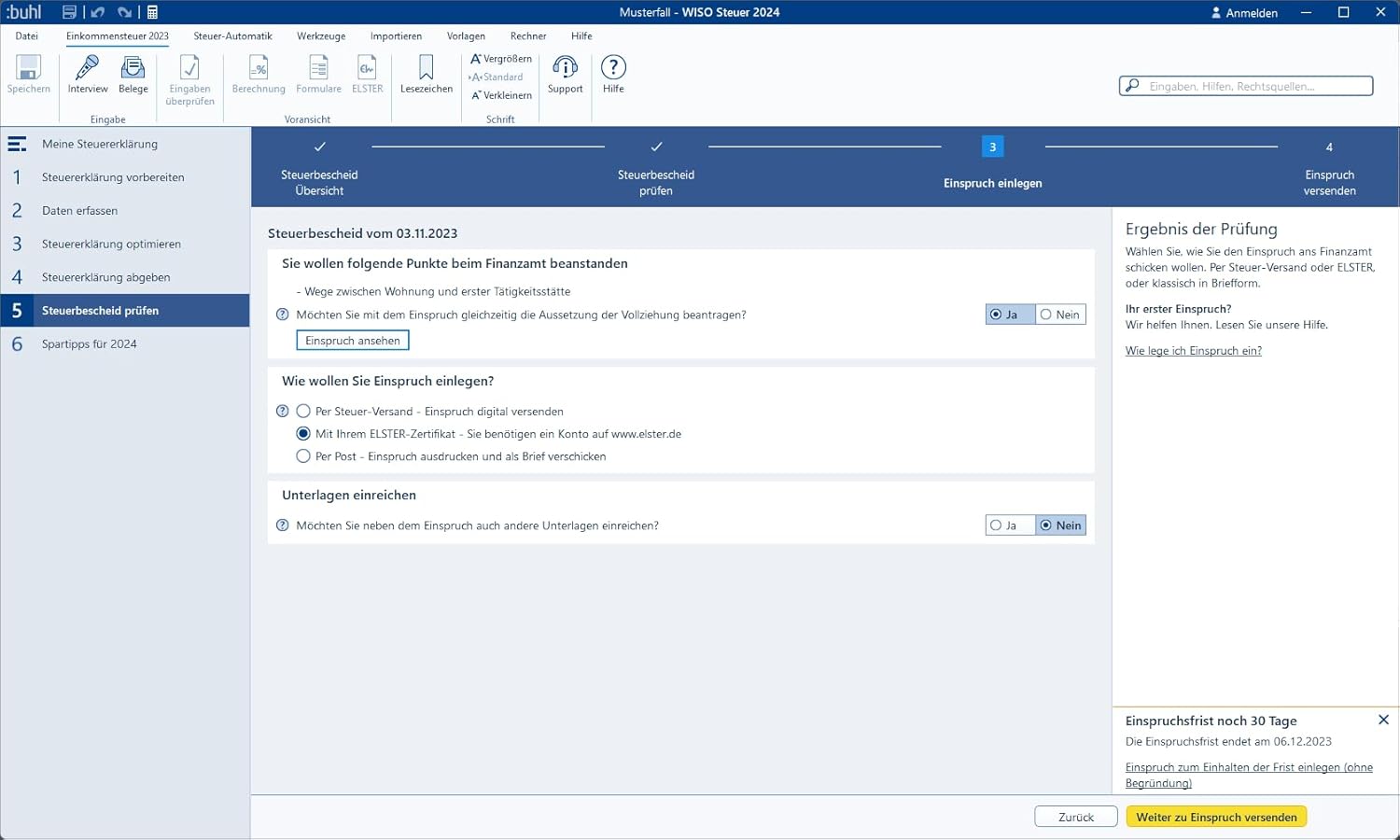Select Ja for Aussetzung der Vollziehung
The width and height of the screenshot is (1400, 840).
click(1010, 315)
